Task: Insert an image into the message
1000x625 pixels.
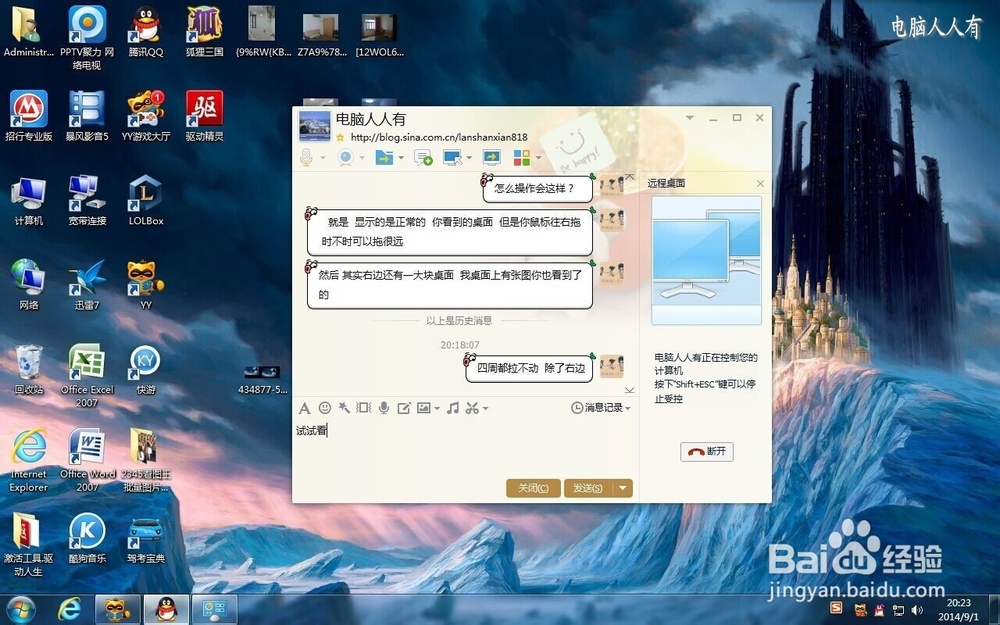Action: tap(425, 408)
